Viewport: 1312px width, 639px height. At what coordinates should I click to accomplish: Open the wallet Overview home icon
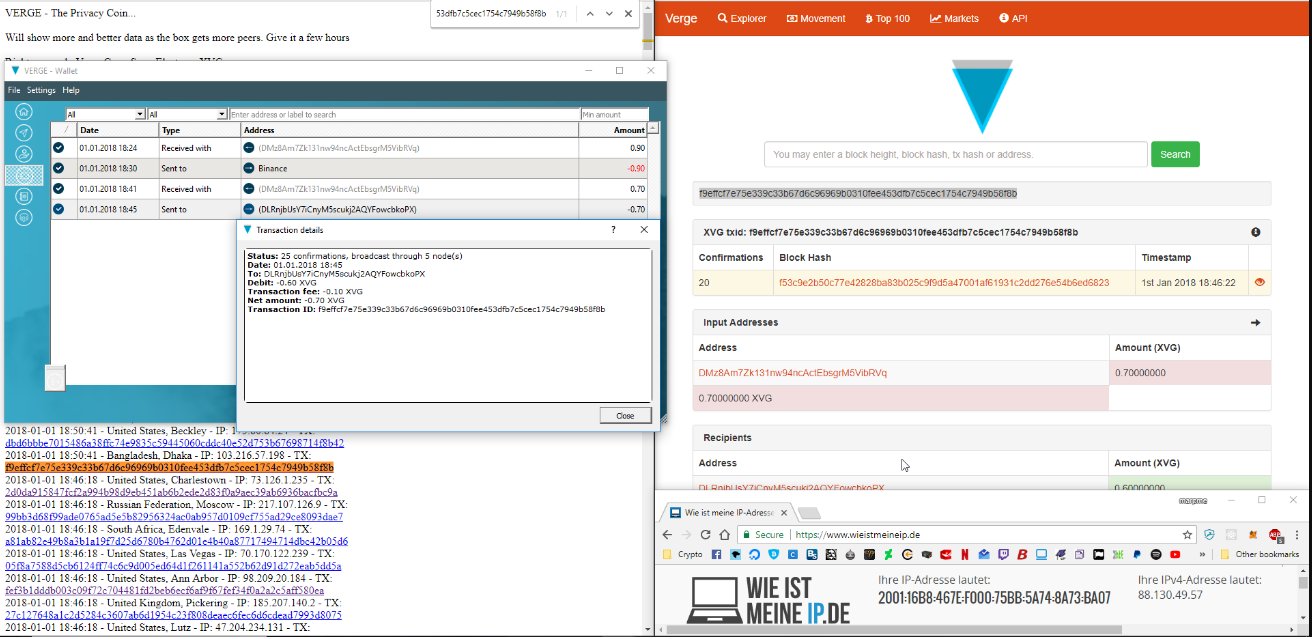click(24, 112)
